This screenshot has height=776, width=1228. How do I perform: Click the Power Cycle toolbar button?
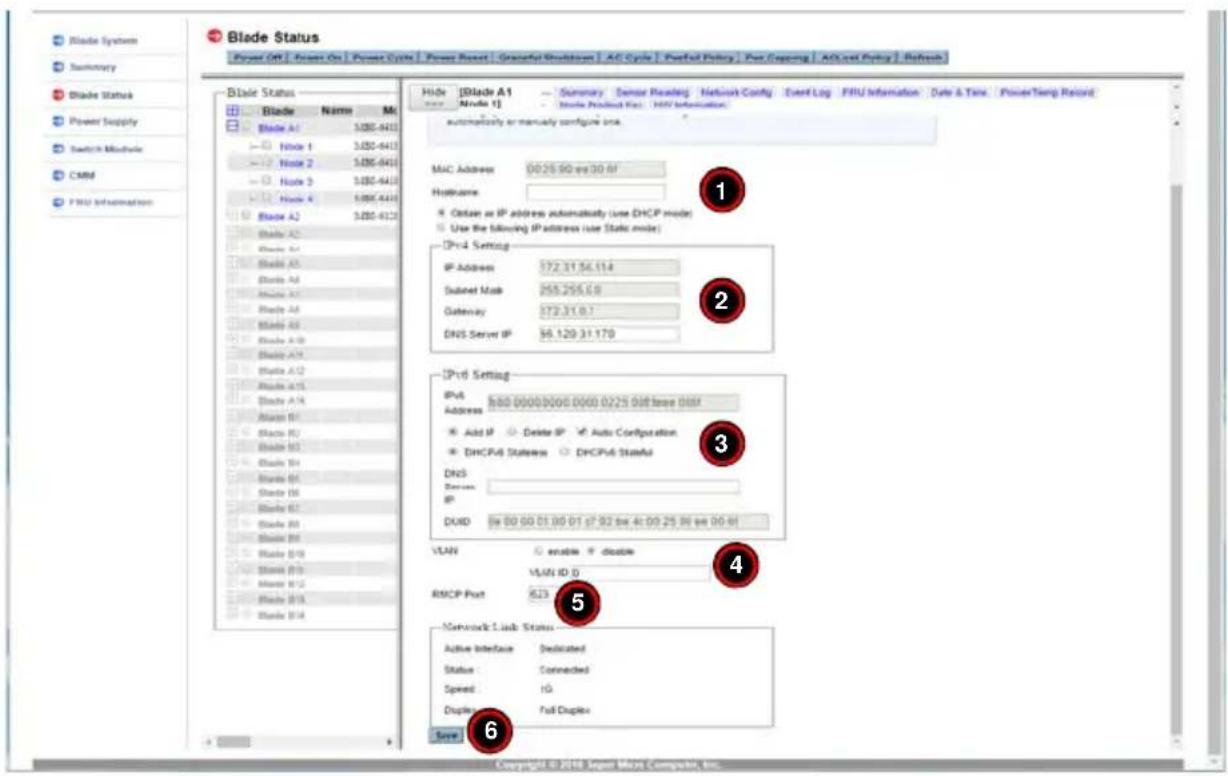pos(381,57)
